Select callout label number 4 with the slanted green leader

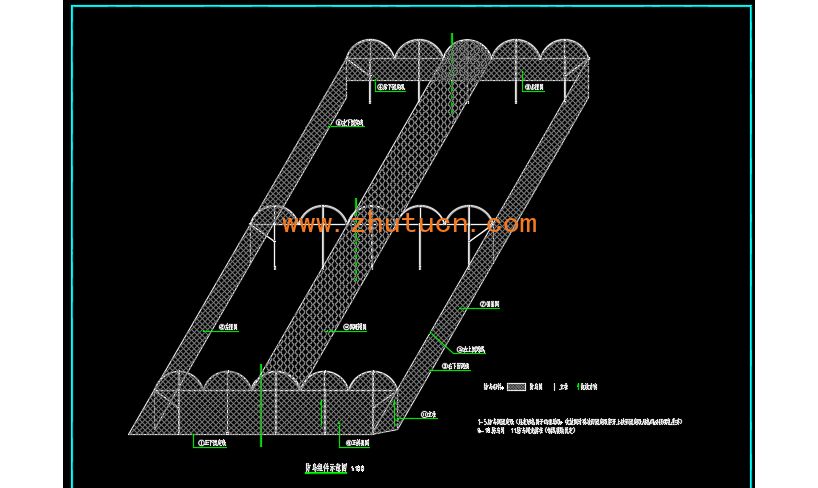coord(470,350)
